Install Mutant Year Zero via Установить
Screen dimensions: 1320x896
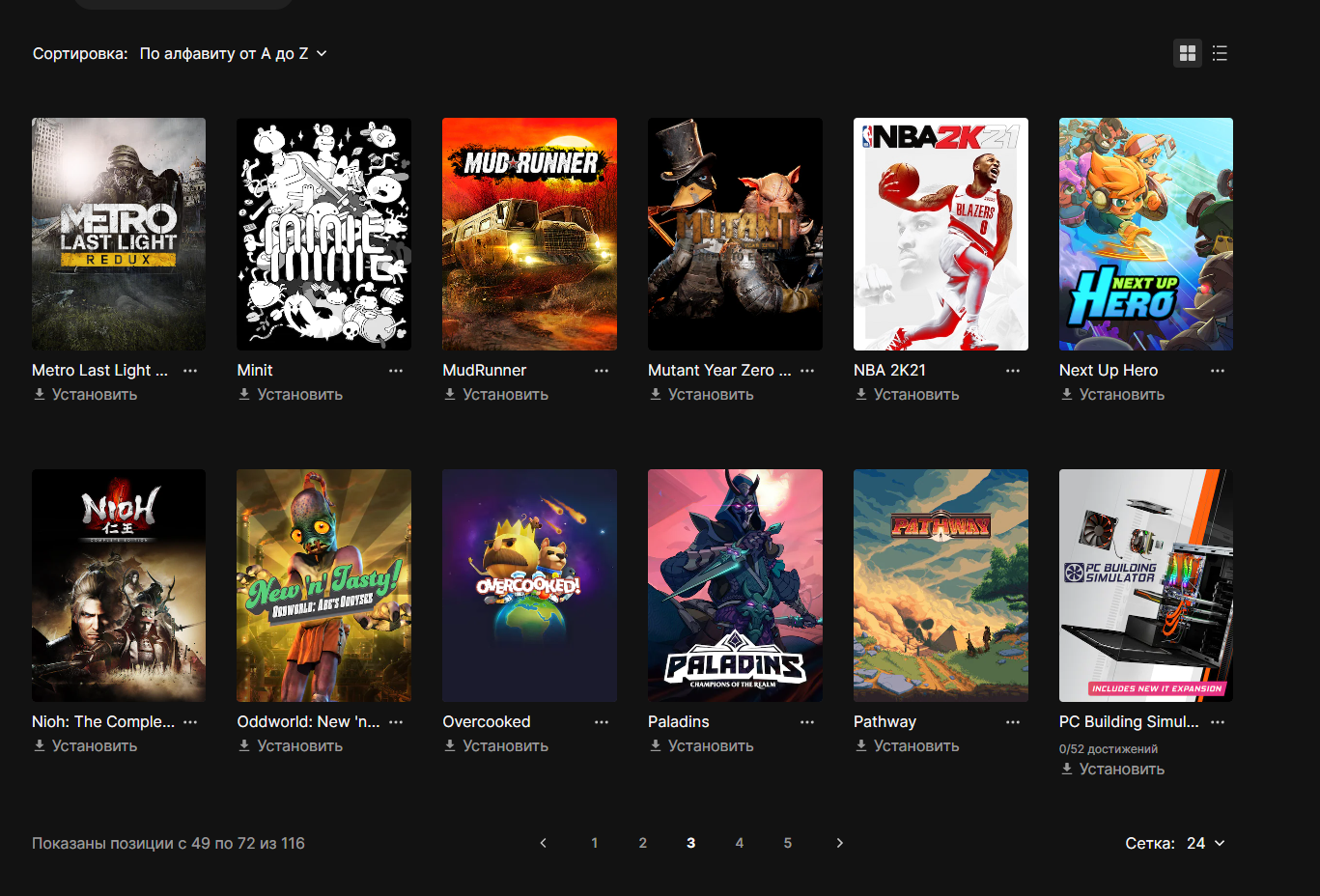[702, 394]
